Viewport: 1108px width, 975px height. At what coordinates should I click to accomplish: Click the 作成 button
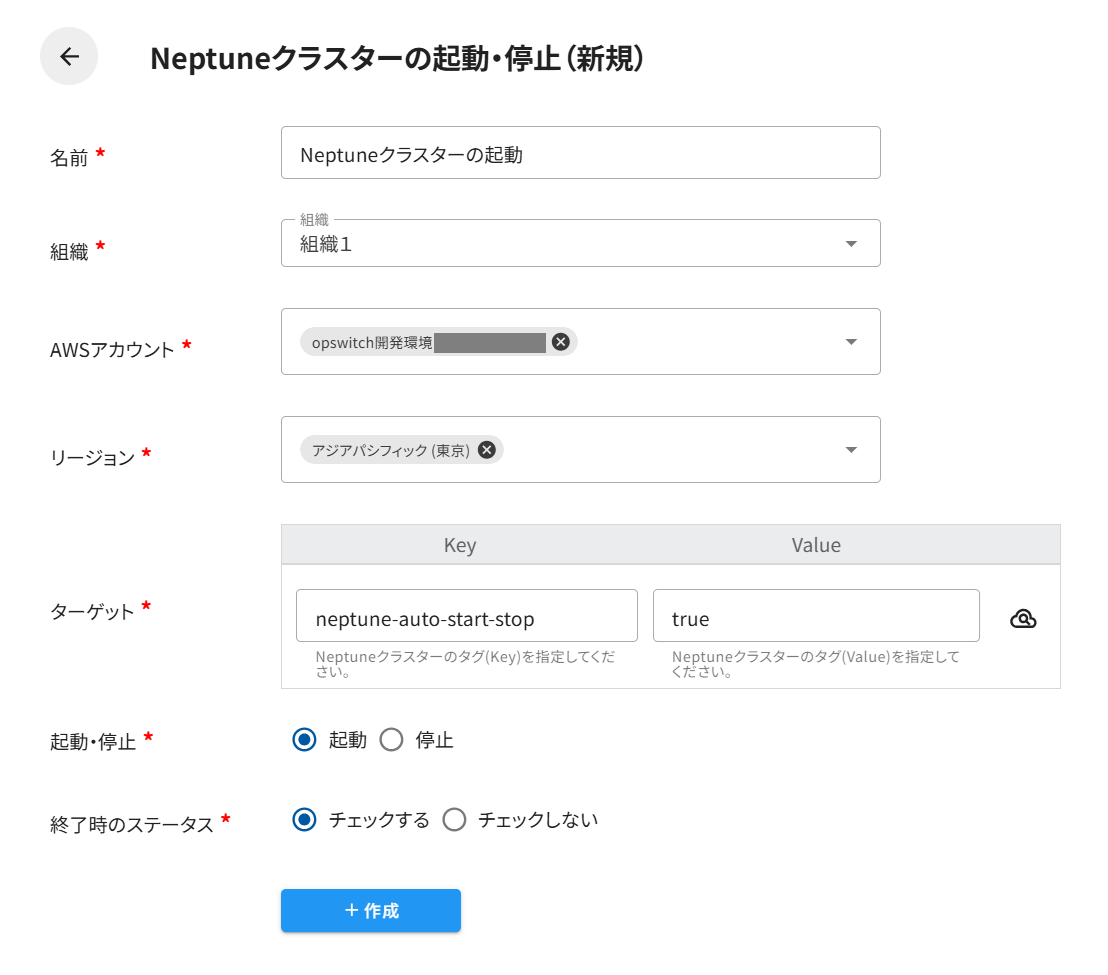[x=371, y=911]
